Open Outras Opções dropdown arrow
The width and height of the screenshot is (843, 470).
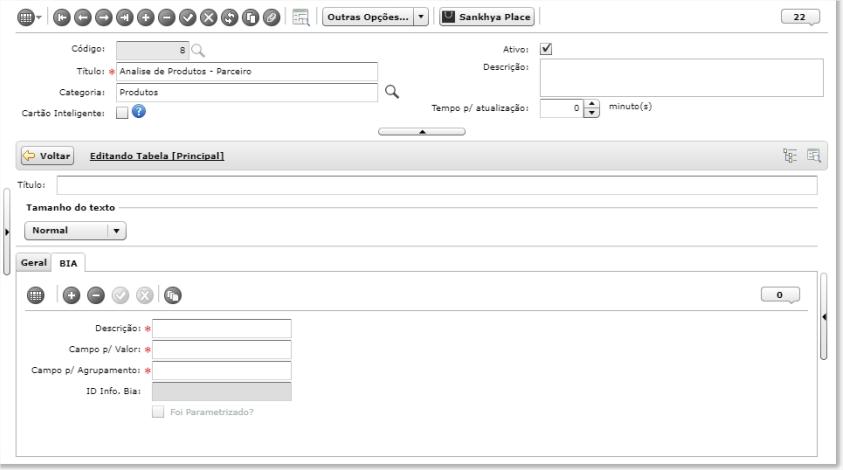coord(421,17)
